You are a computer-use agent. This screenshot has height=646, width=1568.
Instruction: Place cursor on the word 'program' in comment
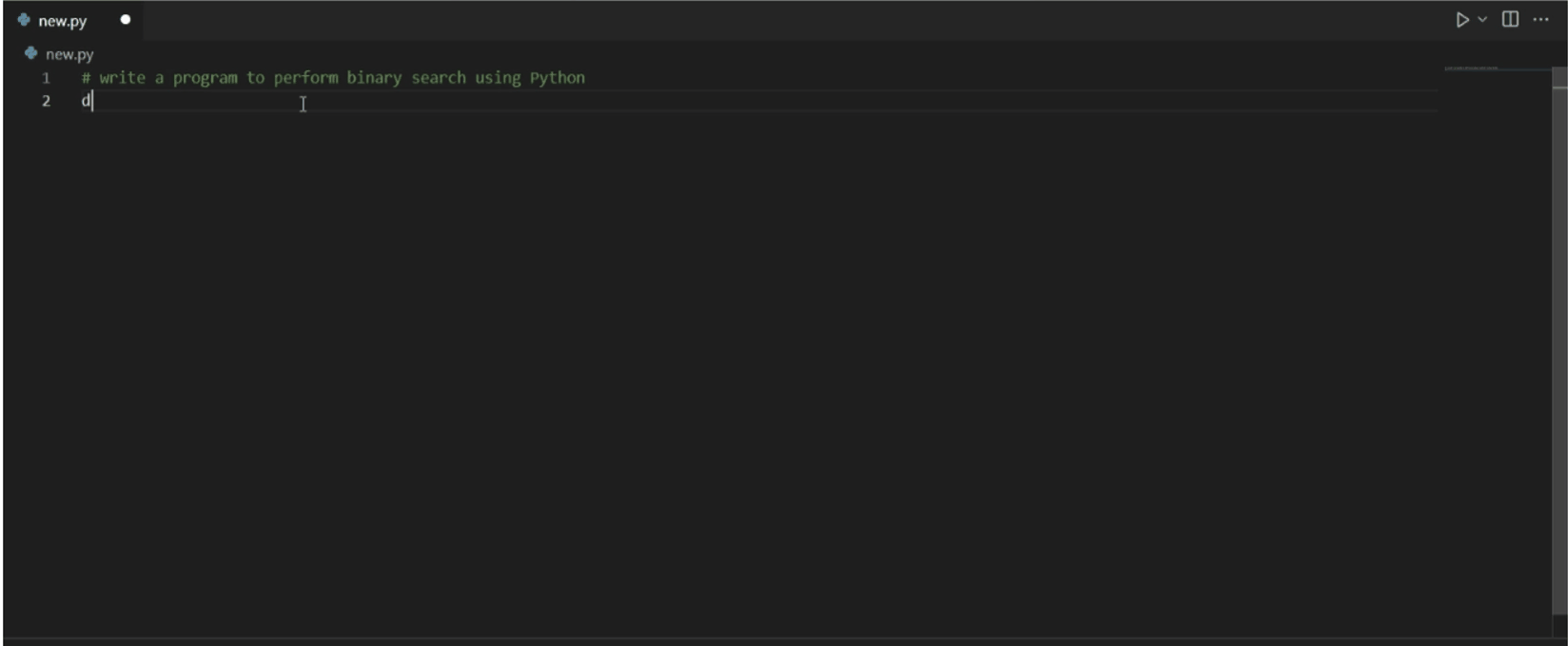pos(205,78)
